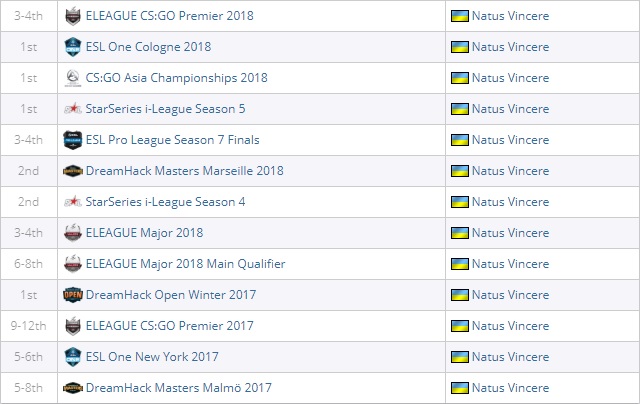Screen dimensions: 641x404
Task: Open the CS:GO Asia Championships 2018 link
Action: [x=177, y=78]
